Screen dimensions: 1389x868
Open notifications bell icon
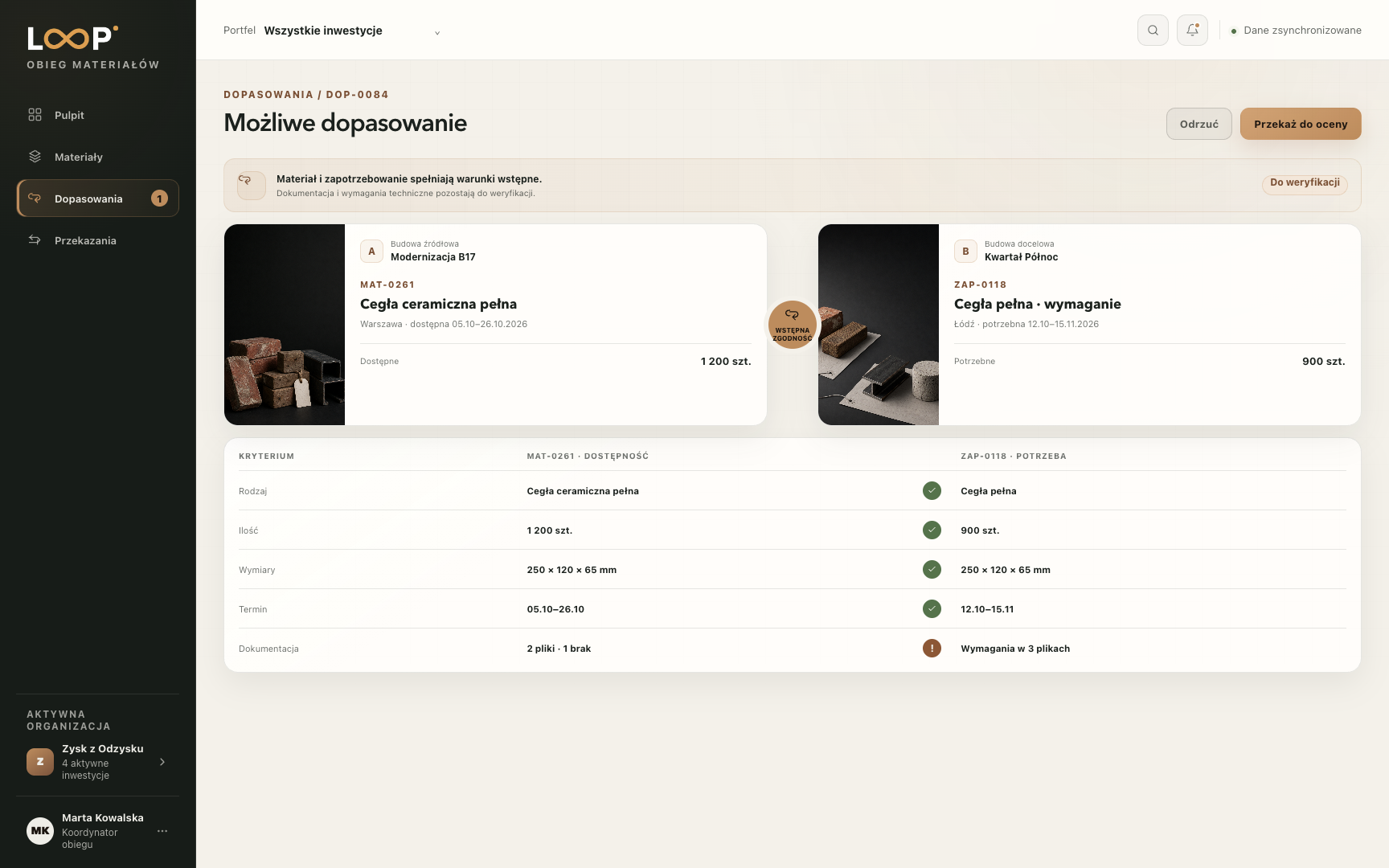click(x=1192, y=31)
